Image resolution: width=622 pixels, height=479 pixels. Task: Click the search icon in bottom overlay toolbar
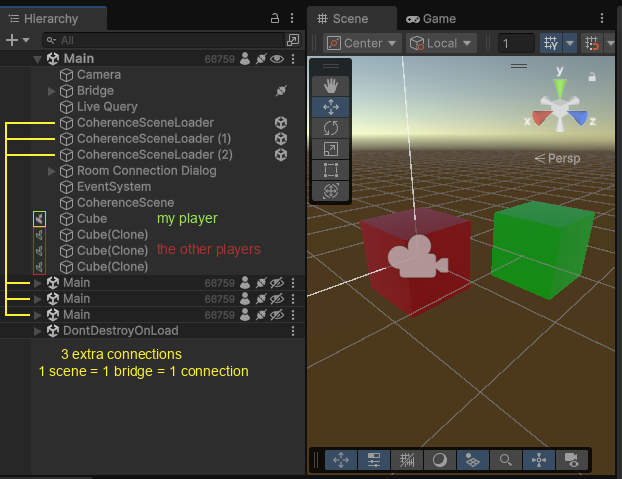click(x=506, y=460)
